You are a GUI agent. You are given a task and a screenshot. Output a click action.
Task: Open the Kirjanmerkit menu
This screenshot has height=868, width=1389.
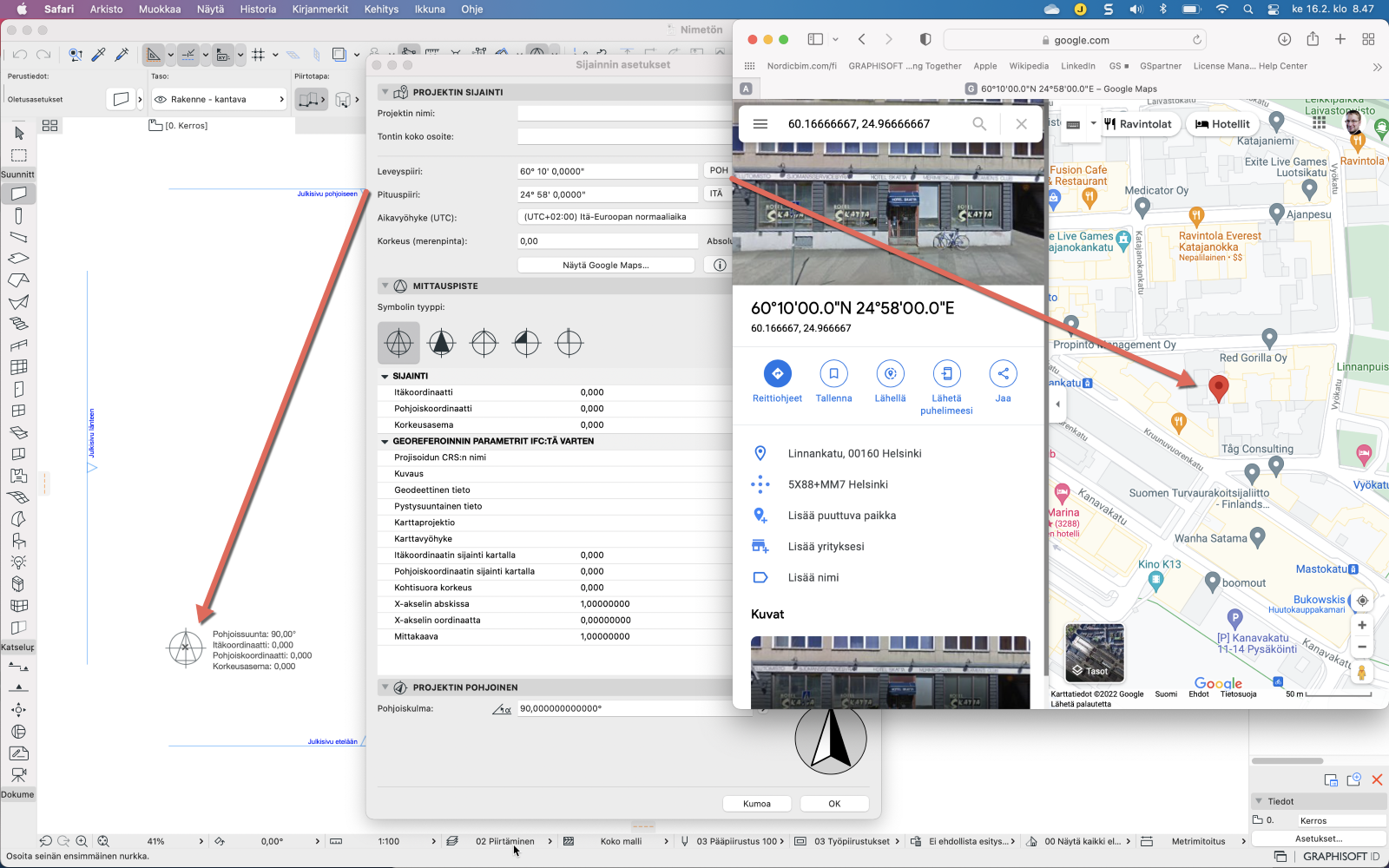click(x=320, y=9)
